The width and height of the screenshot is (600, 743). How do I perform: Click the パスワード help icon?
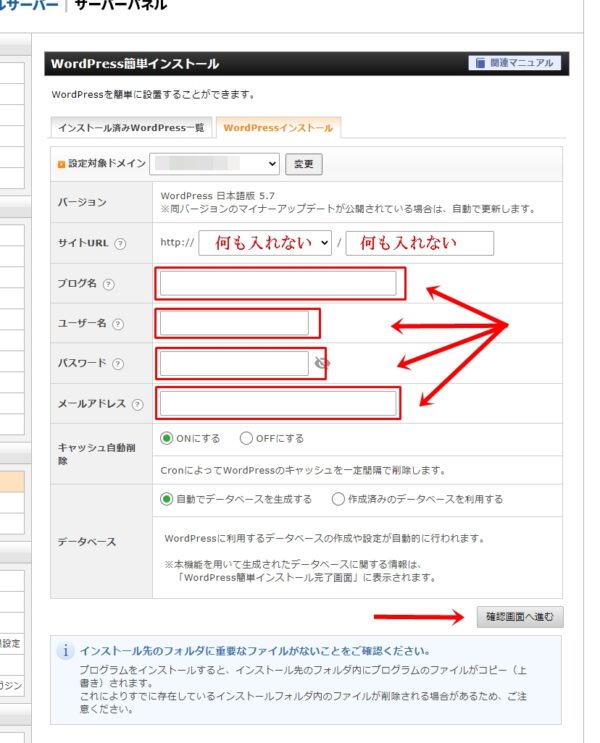click(118, 363)
